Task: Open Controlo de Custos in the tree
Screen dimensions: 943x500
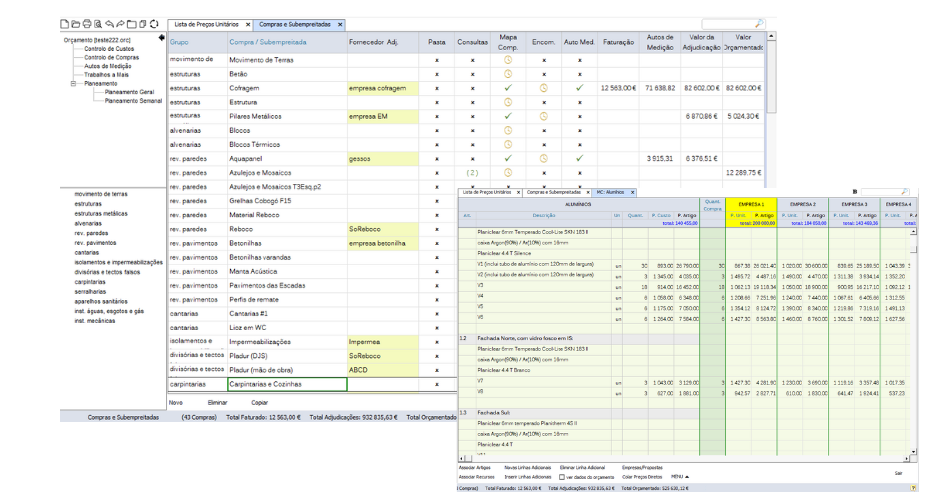Action: point(109,49)
